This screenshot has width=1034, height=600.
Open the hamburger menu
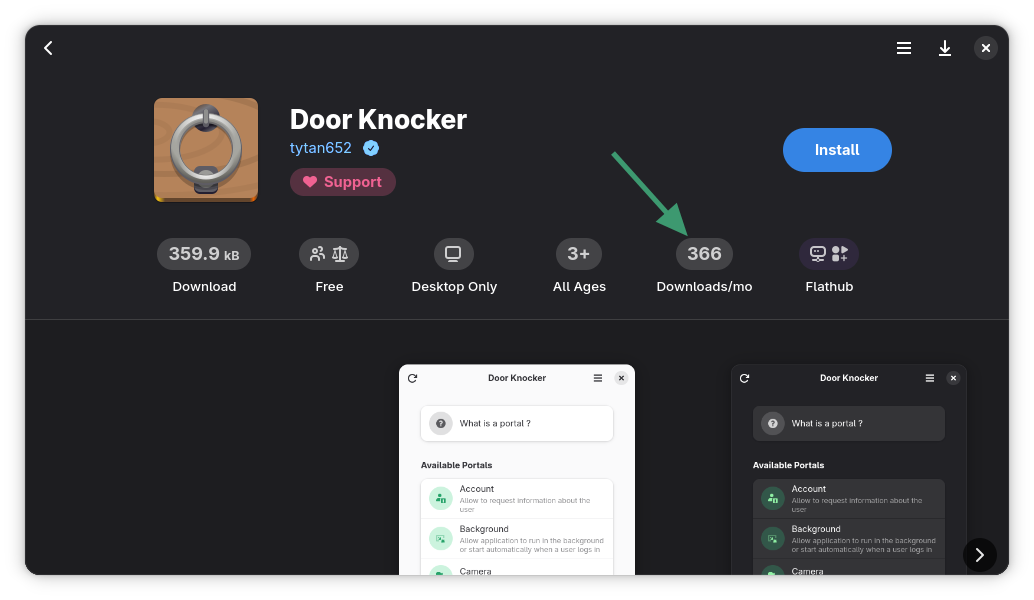click(x=904, y=47)
